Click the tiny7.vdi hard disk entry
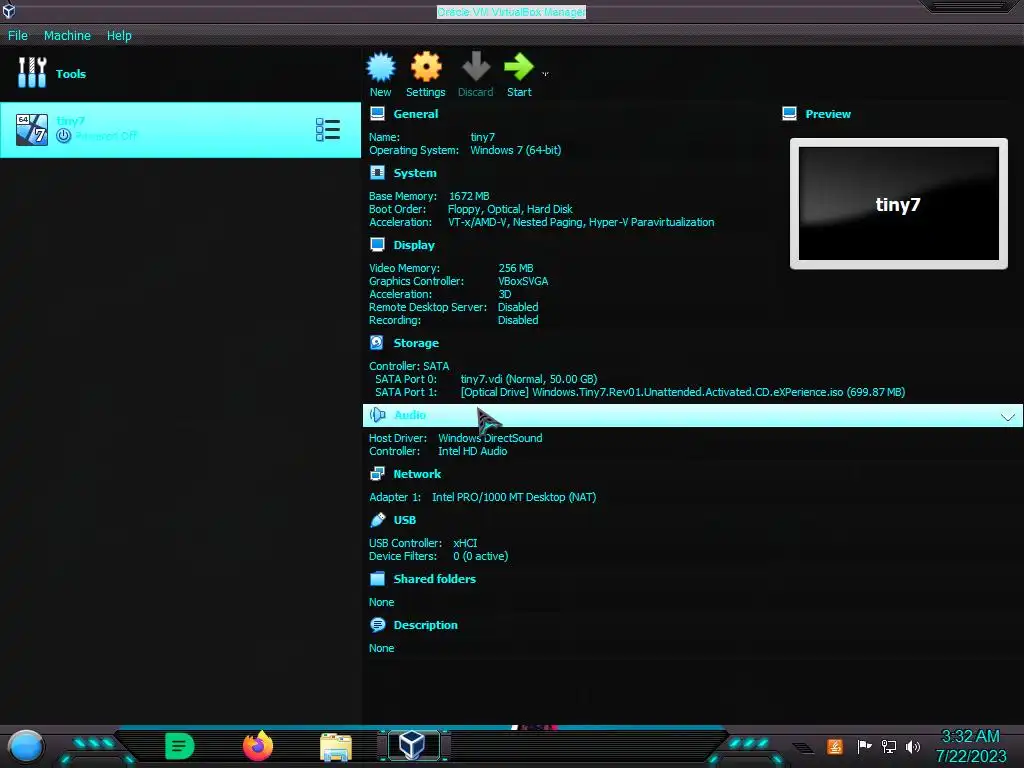This screenshot has height=768, width=1024. (x=528, y=379)
